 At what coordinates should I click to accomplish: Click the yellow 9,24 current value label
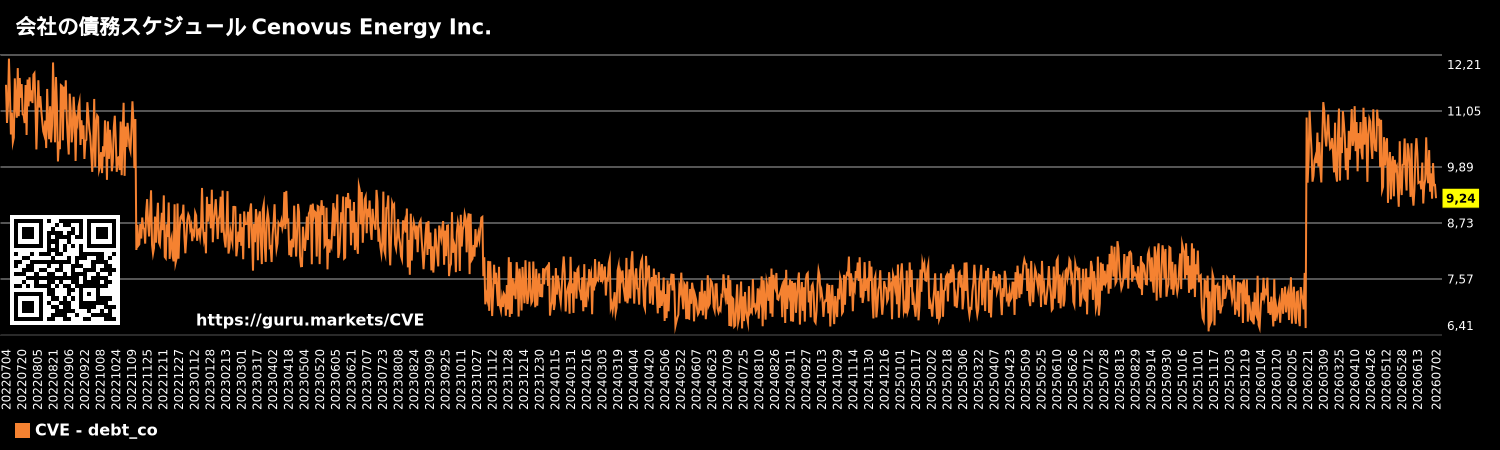click(x=1461, y=198)
